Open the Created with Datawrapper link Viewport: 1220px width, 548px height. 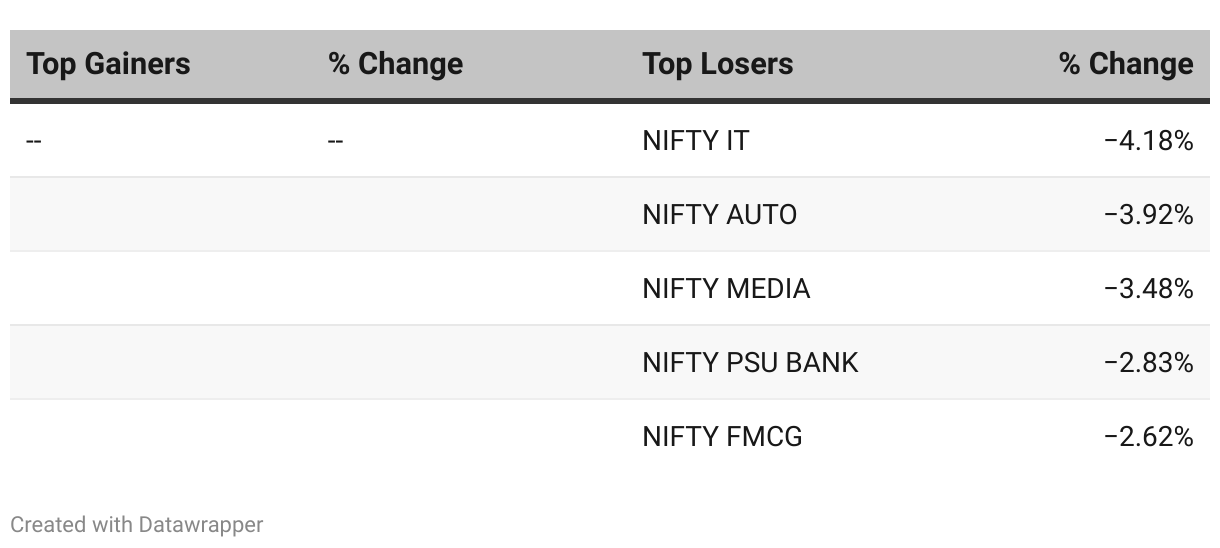click(x=137, y=524)
